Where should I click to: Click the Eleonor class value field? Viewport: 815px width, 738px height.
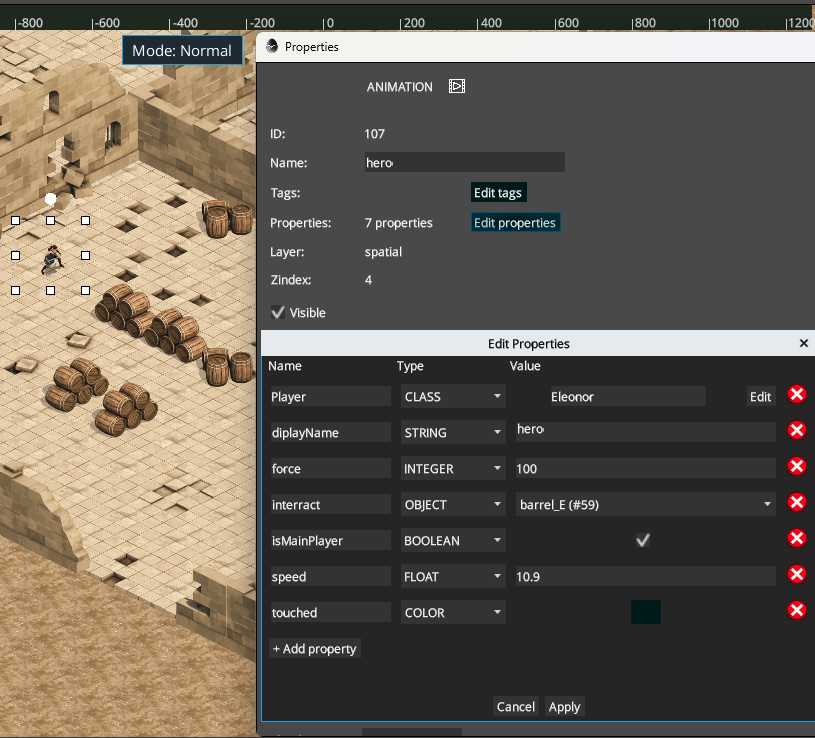628,397
